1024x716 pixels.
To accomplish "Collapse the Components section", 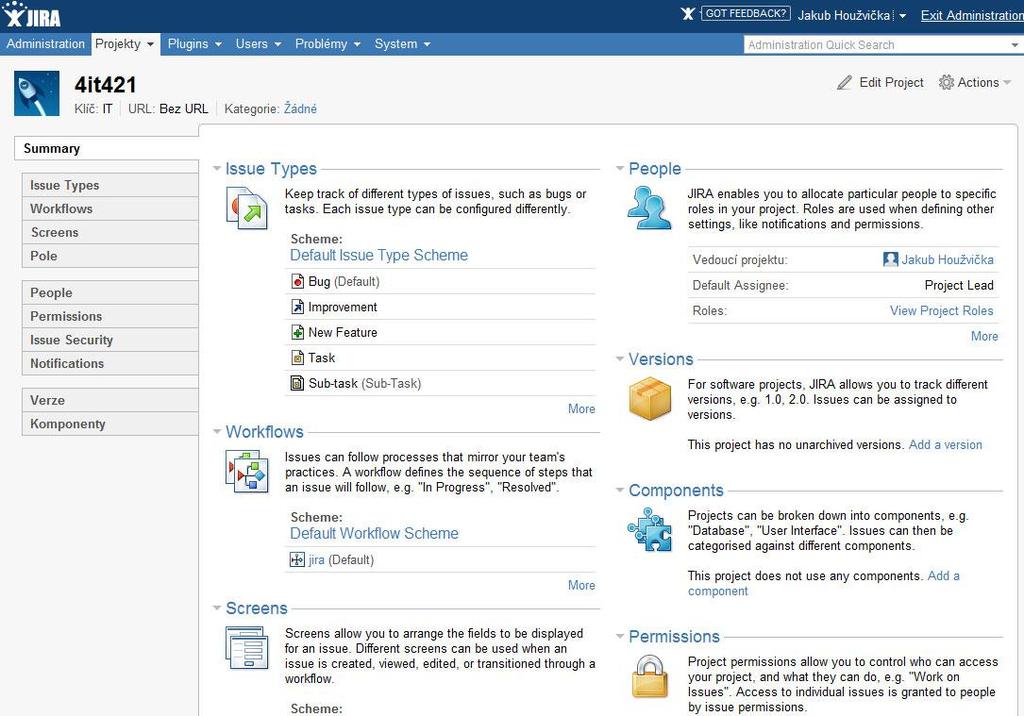I will point(620,490).
